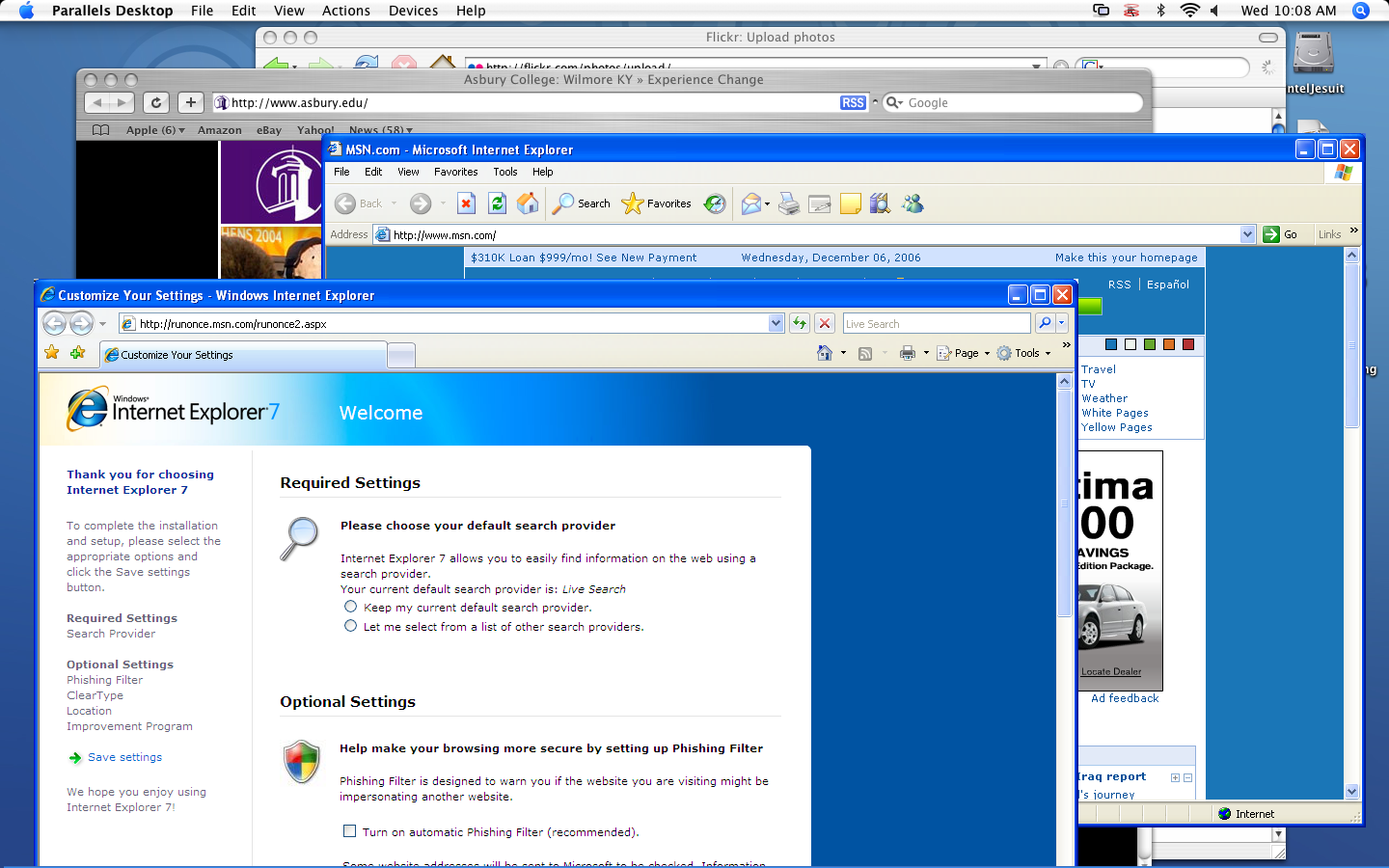Screen dimensions: 1389x868
Task: Select Let me select from a list option
Action: point(351,626)
